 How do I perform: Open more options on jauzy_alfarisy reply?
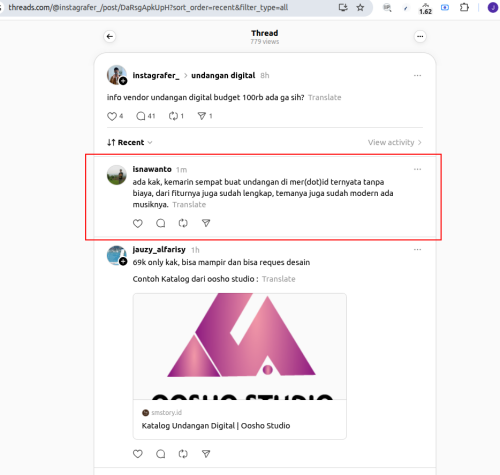pos(417,250)
